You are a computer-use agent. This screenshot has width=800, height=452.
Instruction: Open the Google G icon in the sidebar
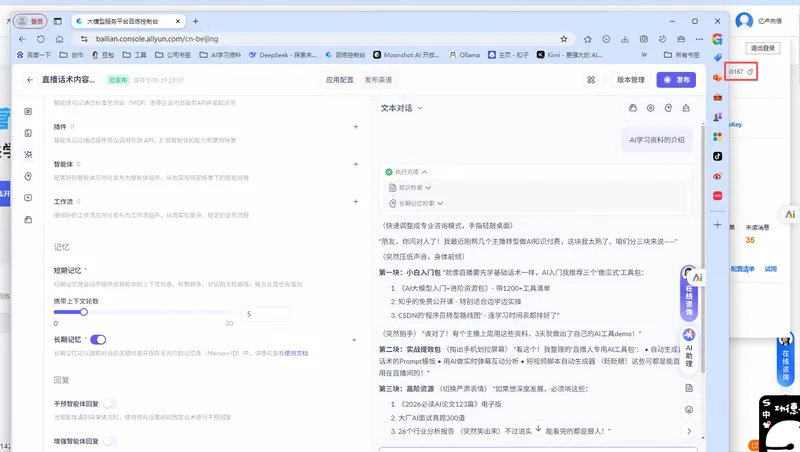717,39
